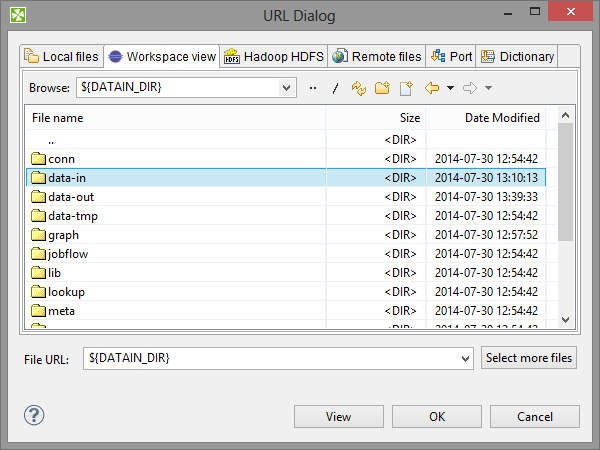Click the Cancel button

pyautogui.click(x=535, y=416)
